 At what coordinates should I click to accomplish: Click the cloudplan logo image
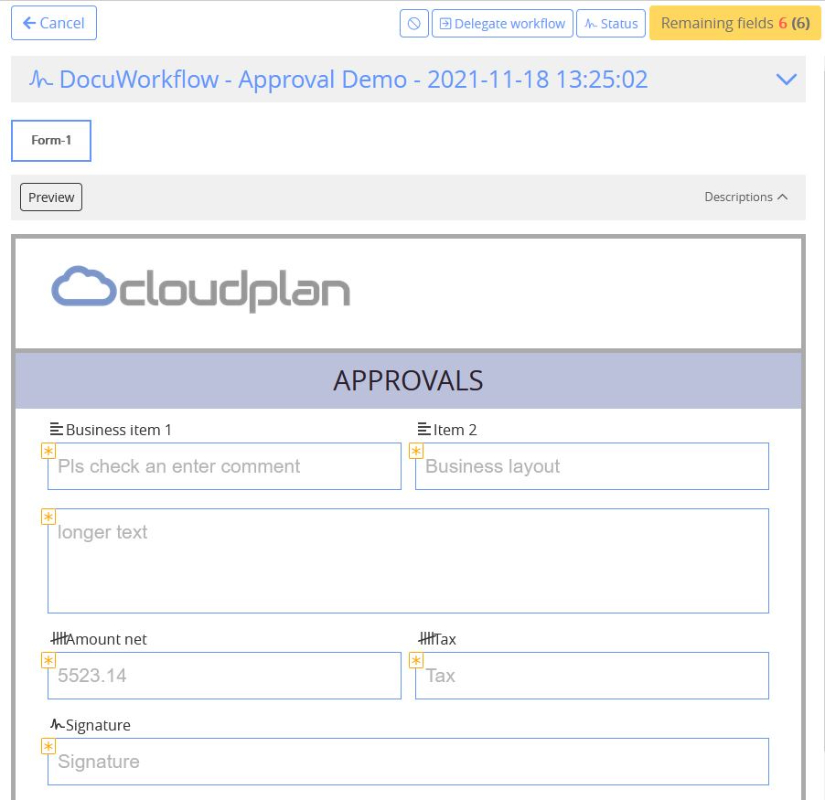coord(200,289)
